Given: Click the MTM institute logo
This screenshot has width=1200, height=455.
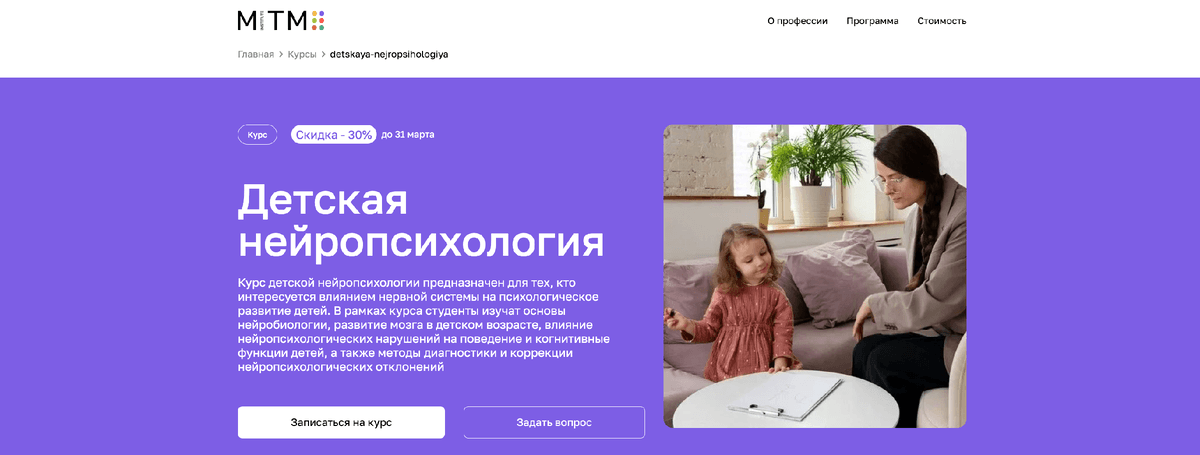Looking at the screenshot, I should (280, 20).
